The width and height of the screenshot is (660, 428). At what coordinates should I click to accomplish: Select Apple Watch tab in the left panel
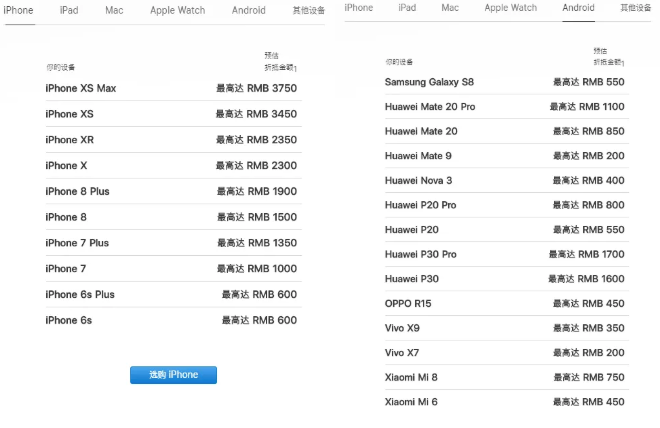pos(178,10)
